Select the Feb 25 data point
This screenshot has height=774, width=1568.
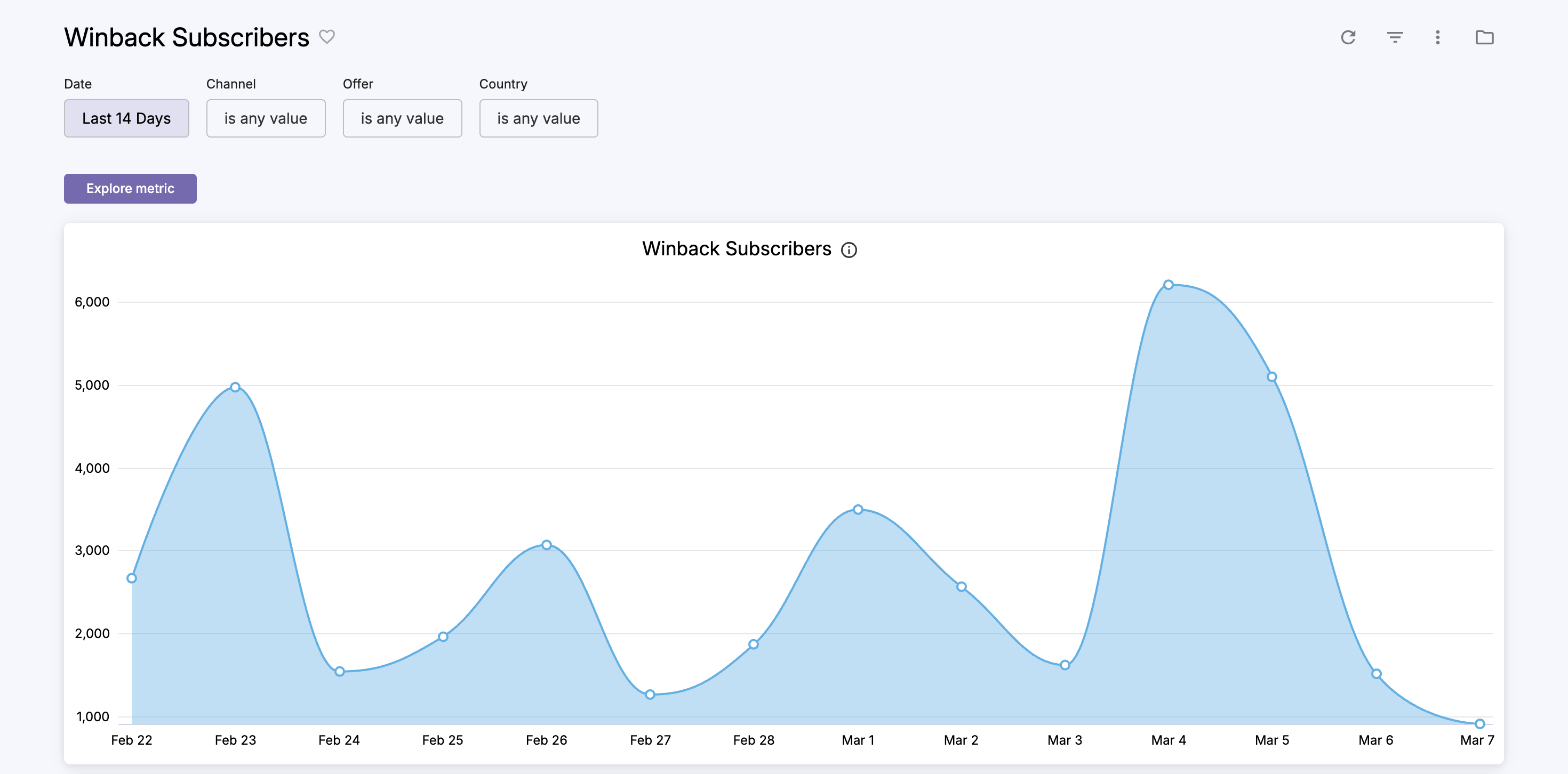(443, 636)
